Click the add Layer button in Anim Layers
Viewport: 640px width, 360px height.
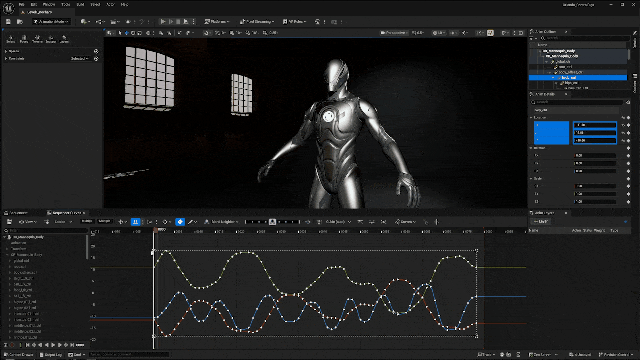pos(541,222)
